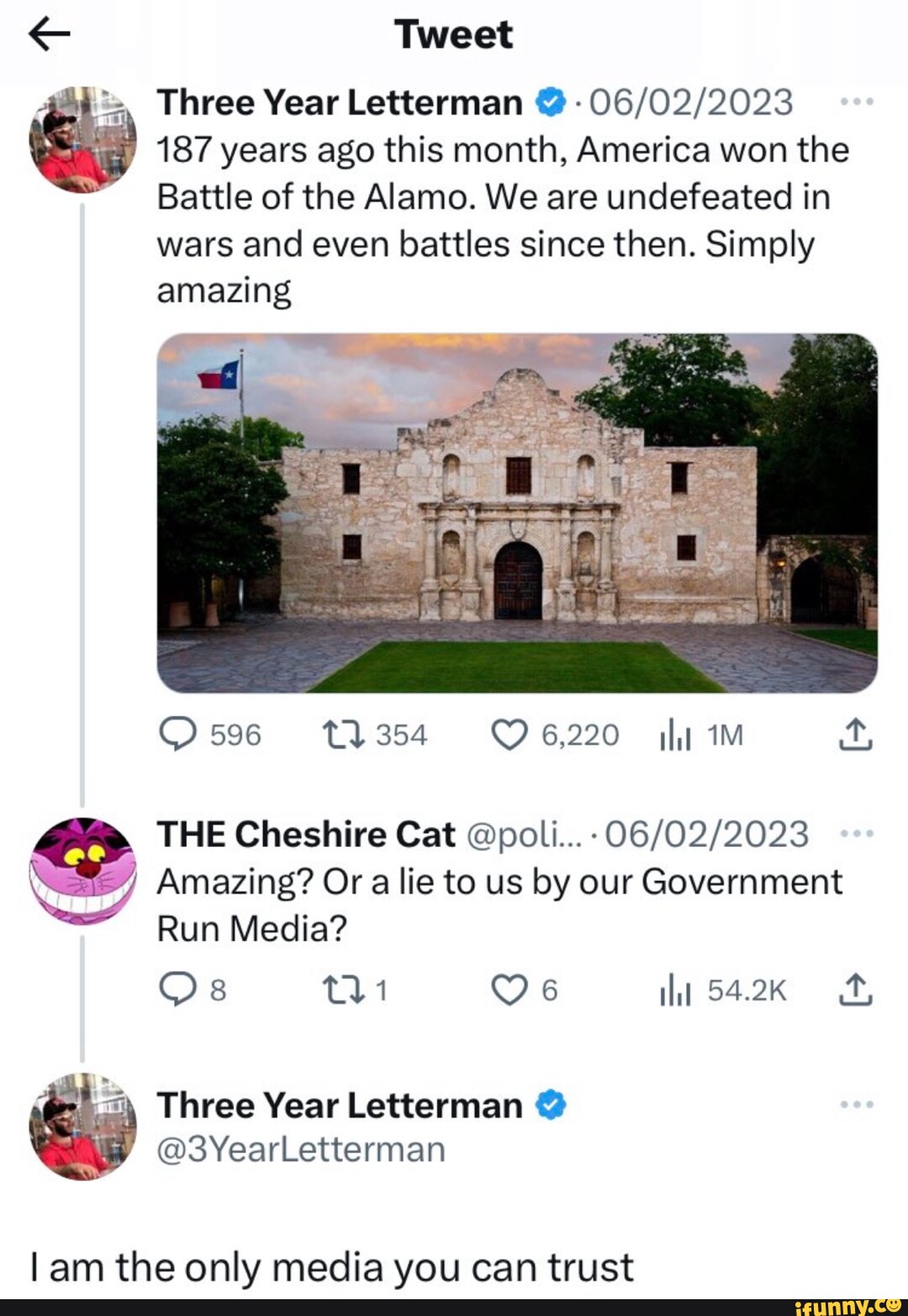Reply to the Alamo tweet
The width and height of the screenshot is (908, 1316).
click(177, 735)
